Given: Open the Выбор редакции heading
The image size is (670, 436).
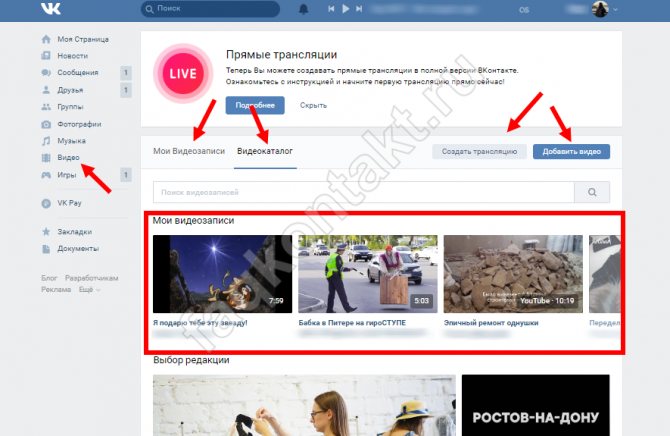Looking at the screenshot, I should click(x=191, y=360).
